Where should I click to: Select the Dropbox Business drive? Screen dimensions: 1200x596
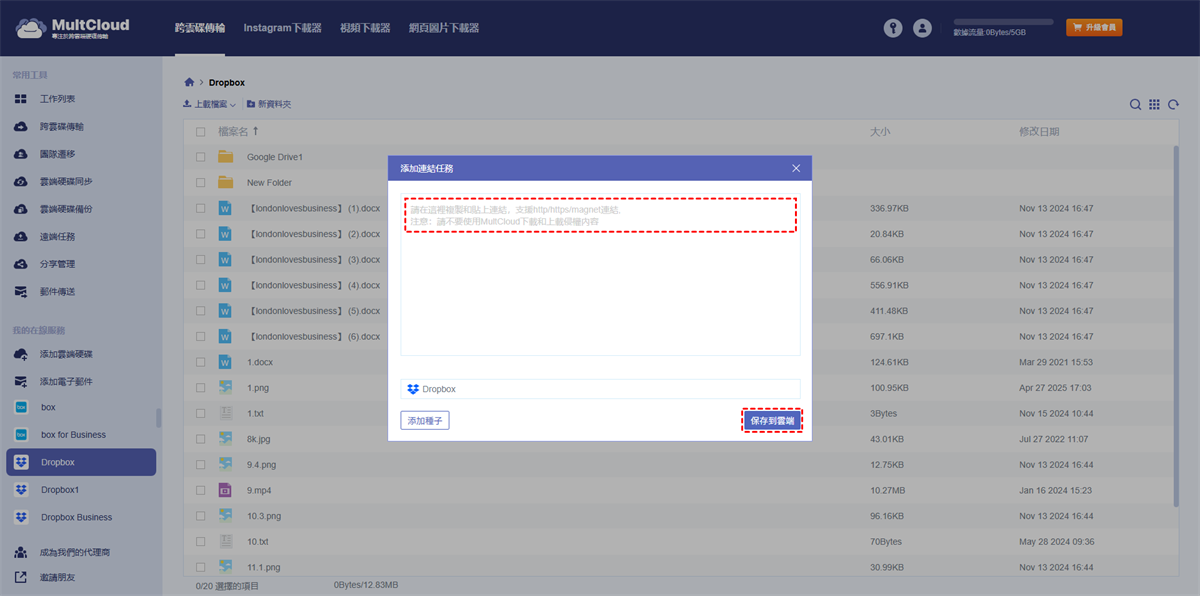click(x=78, y=517)
